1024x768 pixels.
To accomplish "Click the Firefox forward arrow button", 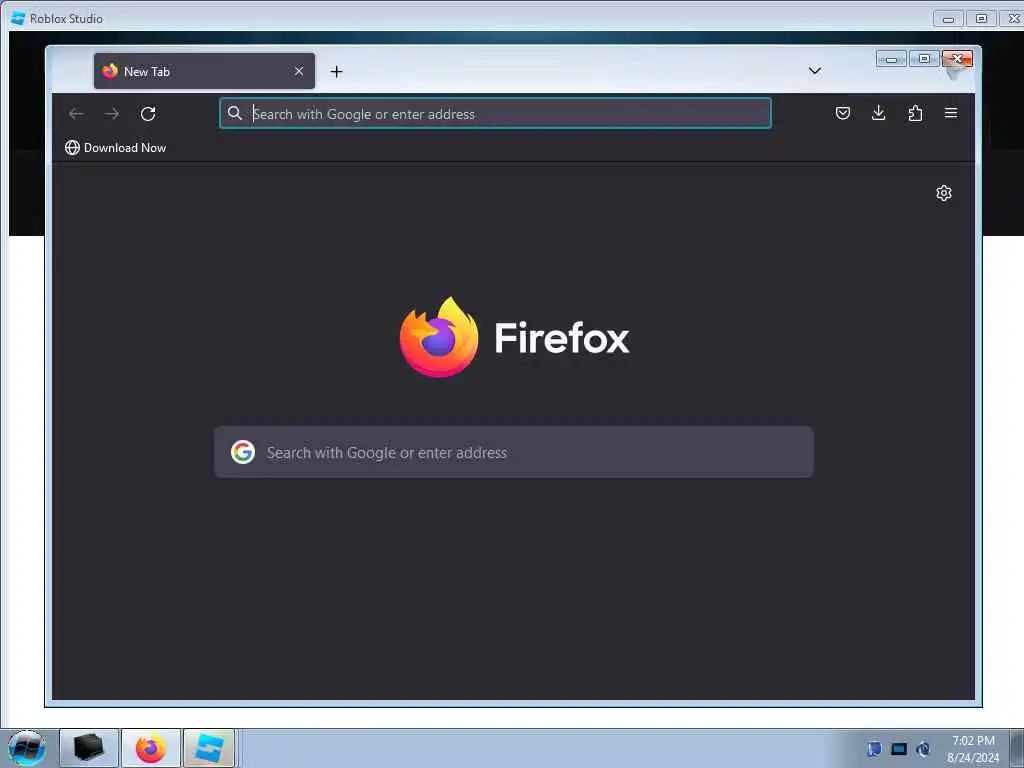I will tap(112, 114).
